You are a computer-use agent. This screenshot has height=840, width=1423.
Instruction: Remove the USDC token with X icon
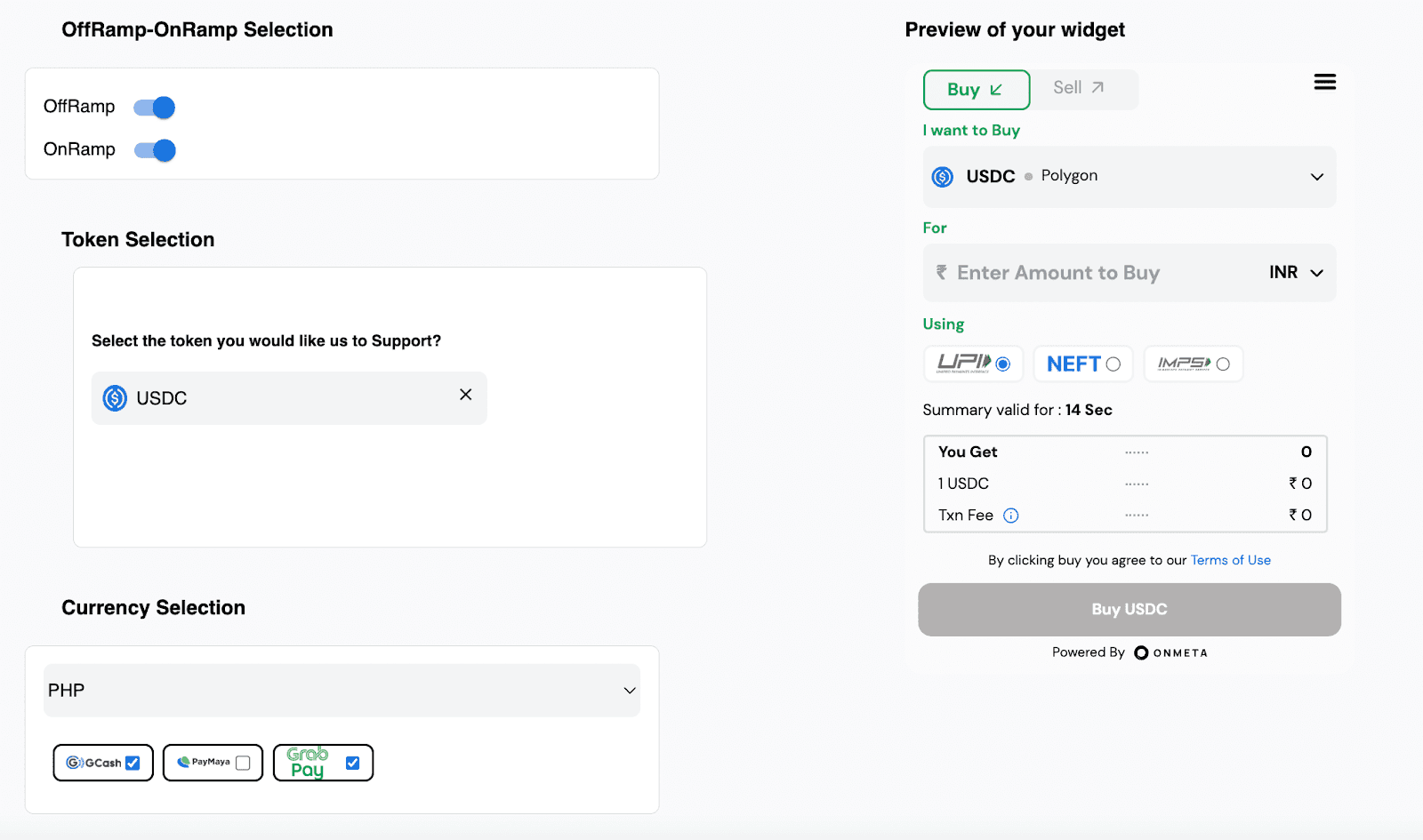point(465,395)
